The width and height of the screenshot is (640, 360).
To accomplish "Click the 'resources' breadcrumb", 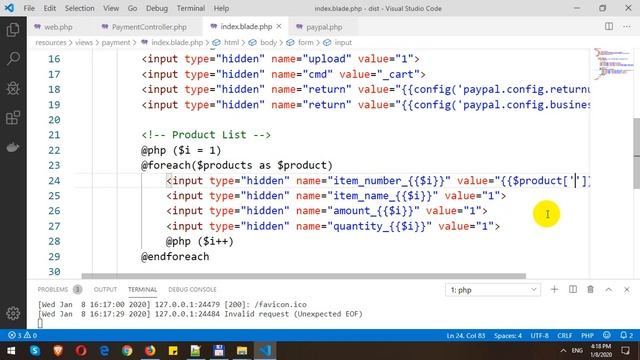I will click(51, 42).
